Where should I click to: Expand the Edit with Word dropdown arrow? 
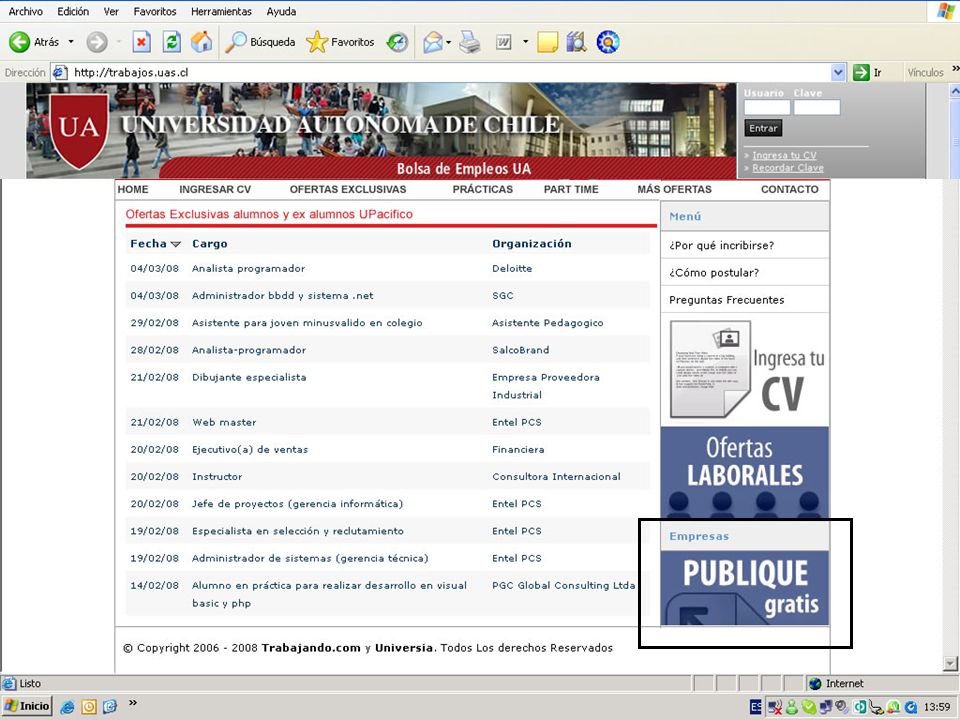coord(525,42)
